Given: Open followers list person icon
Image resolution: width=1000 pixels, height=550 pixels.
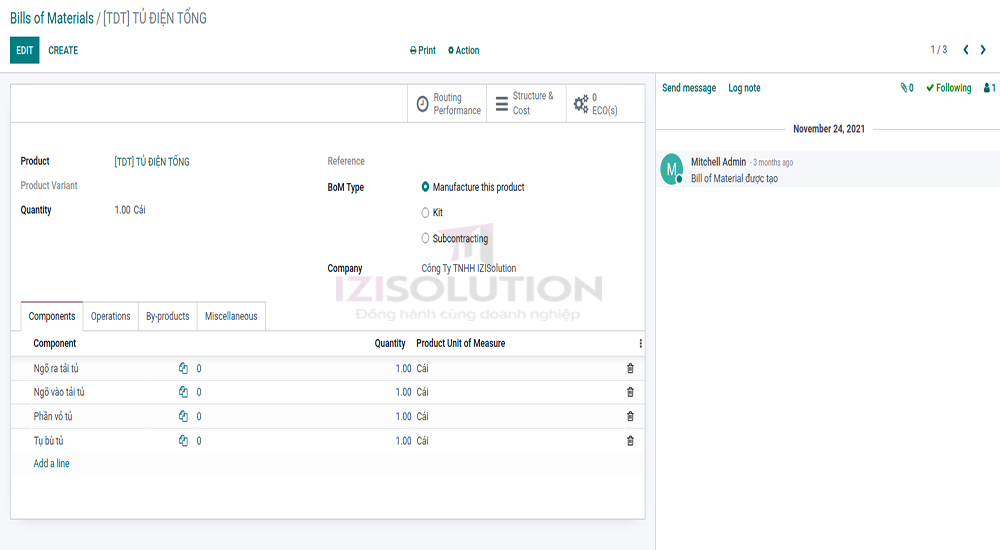Looking at the screenshot, I should 989,88.
